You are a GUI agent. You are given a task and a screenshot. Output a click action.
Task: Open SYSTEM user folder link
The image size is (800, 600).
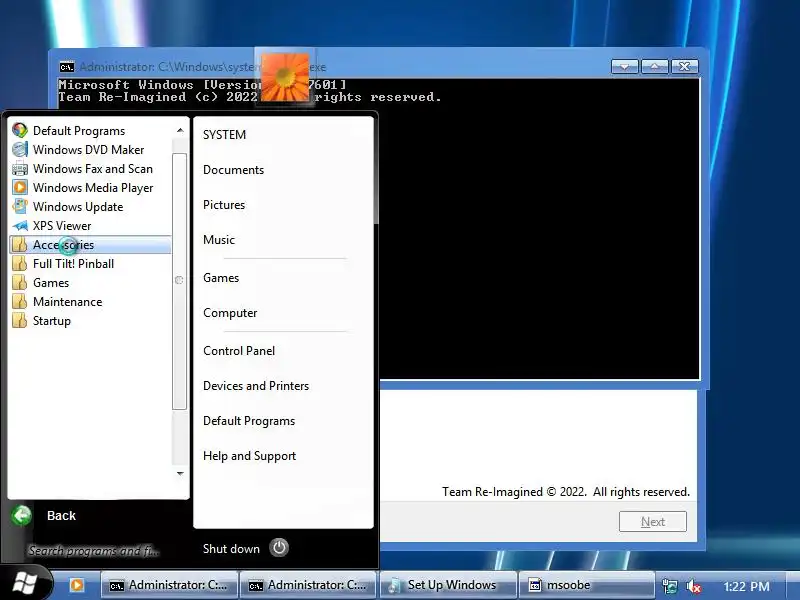point(224,135)
